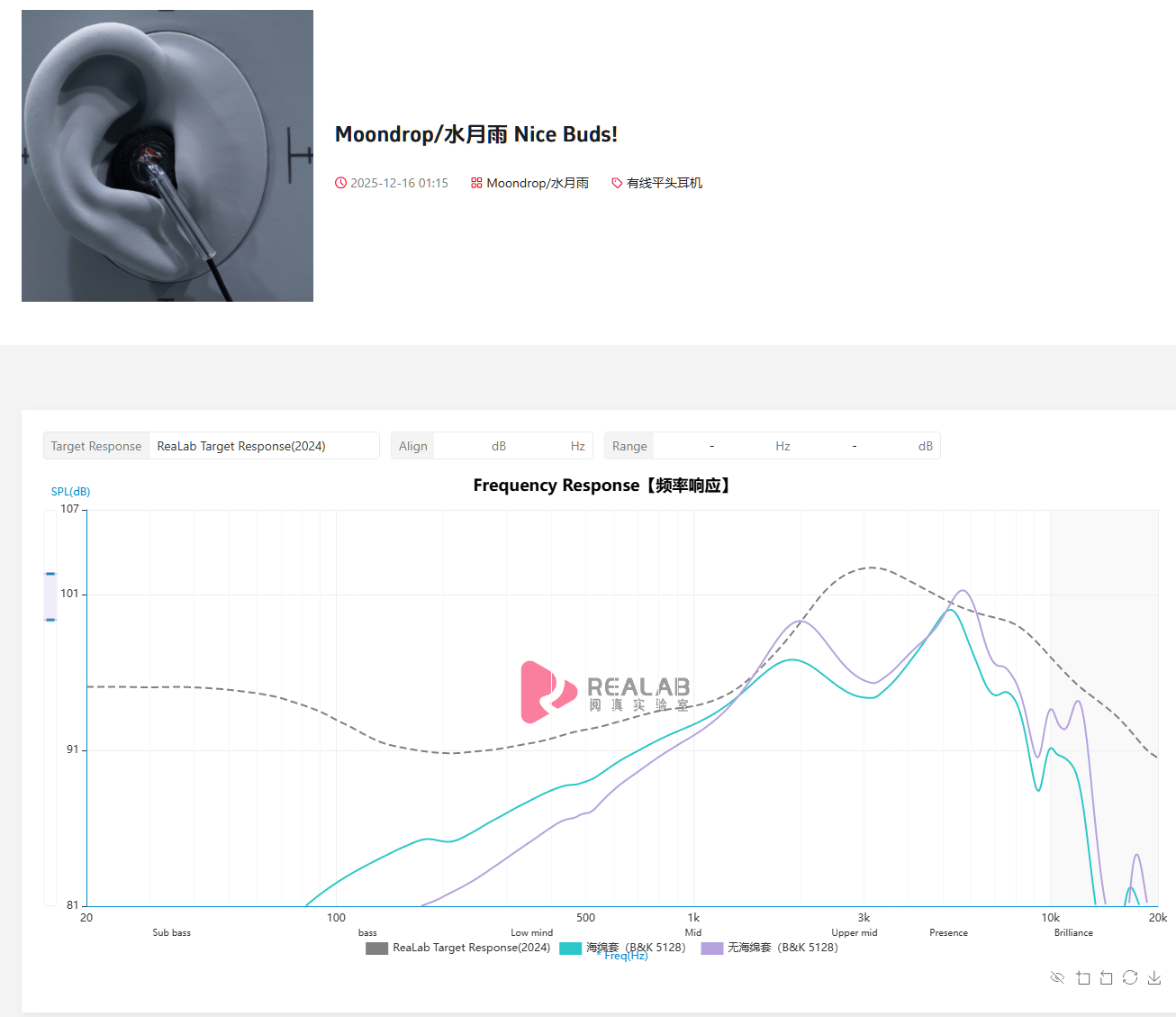Click the 3k frequency axis tick label
Screen dimensions: 1176x1017
(x=864, y=918)
